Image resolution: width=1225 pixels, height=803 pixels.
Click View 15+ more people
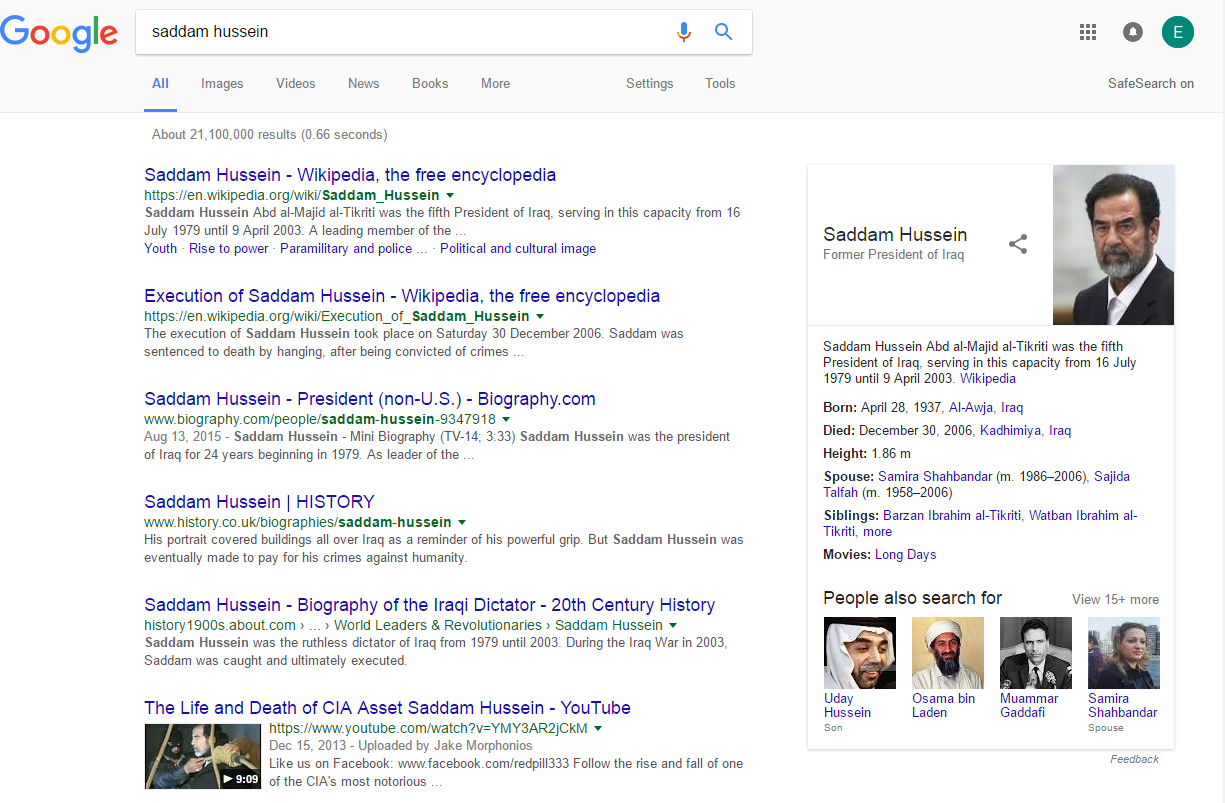click(x=1115, y=600)
